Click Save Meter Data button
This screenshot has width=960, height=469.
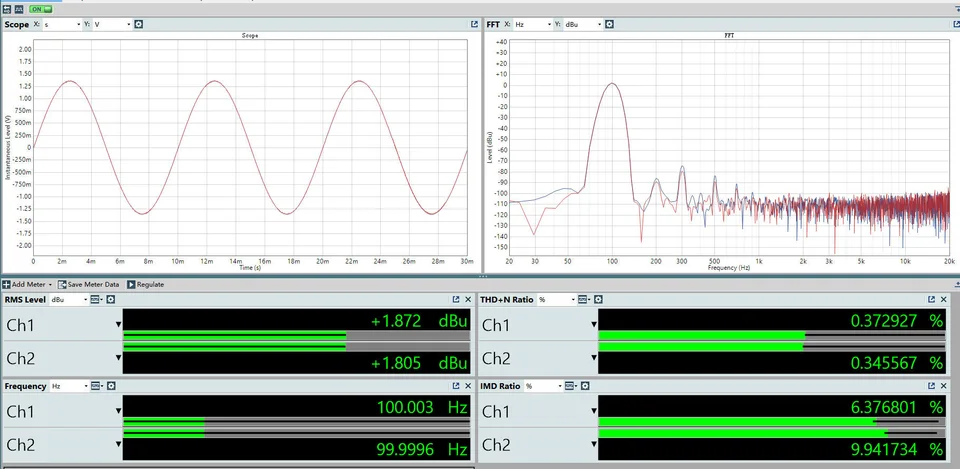click(x=89, y=285)
